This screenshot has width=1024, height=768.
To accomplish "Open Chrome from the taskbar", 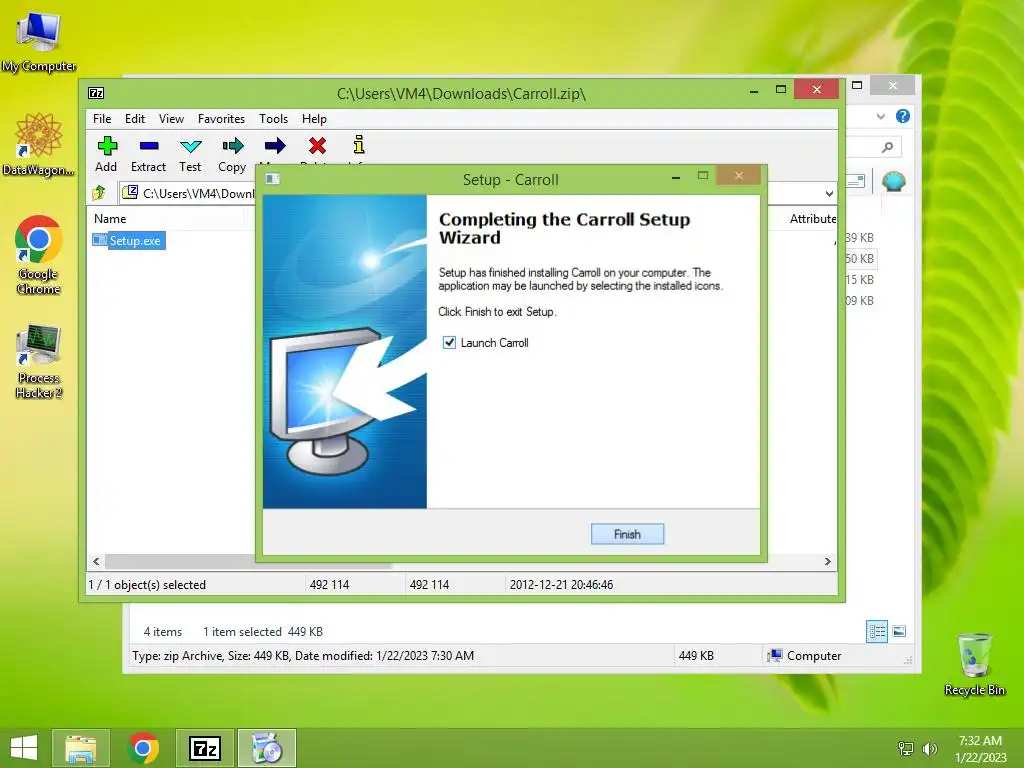I will [143, 748].
